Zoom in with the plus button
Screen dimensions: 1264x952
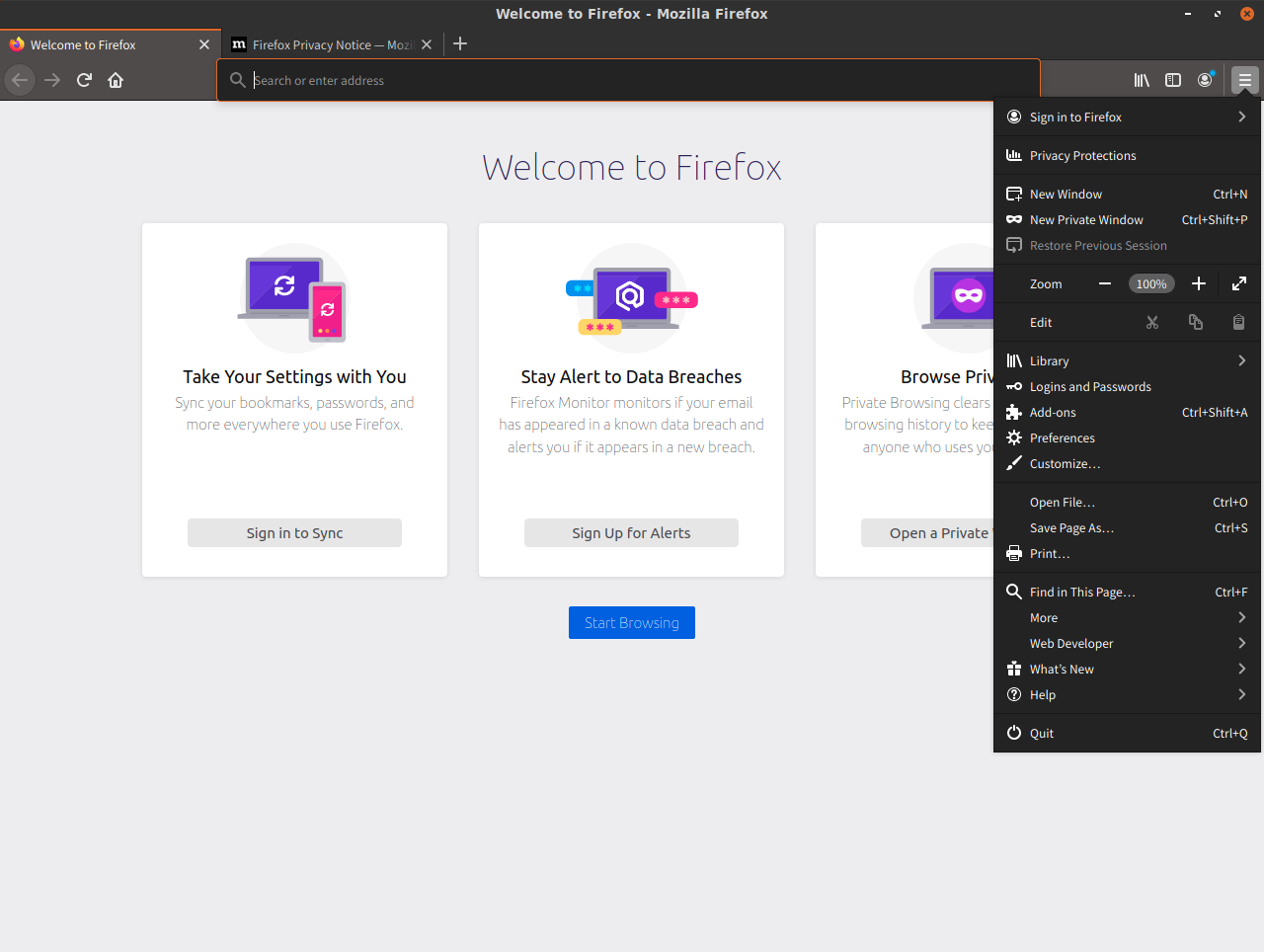(x=1199, y=283)
